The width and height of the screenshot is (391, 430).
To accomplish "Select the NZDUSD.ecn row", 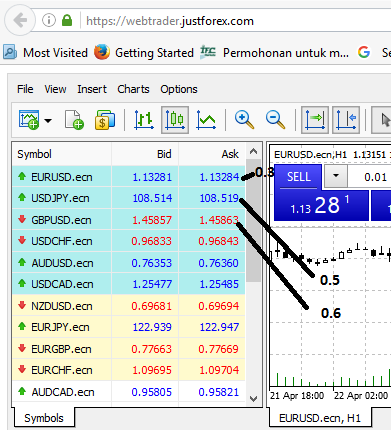I will [x=129, y=306].
